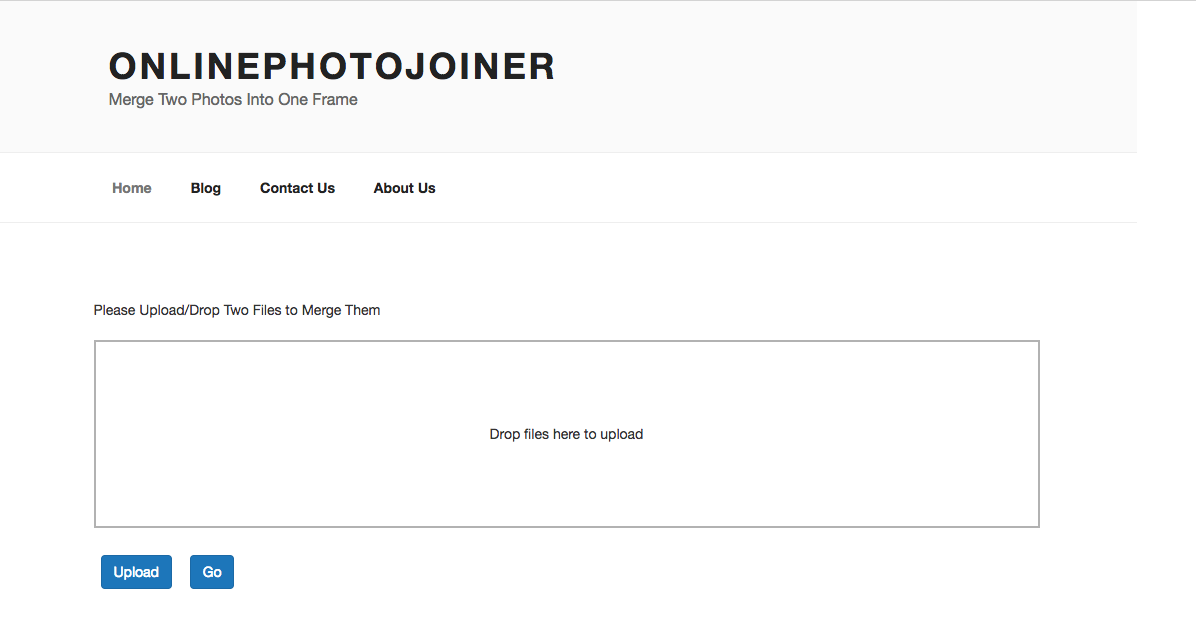
Task: Click the site subtitle under the logo
Action: [x=233, y=100]
